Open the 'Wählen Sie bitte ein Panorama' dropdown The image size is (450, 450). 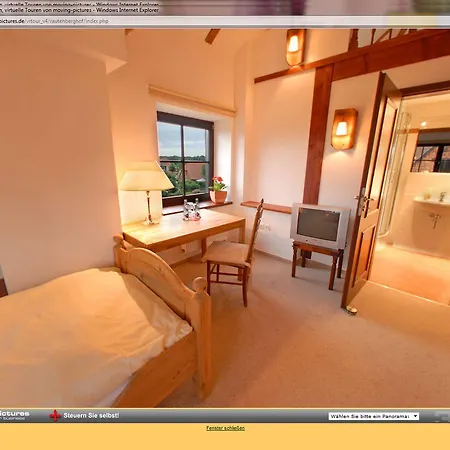[x=374, y=416]
